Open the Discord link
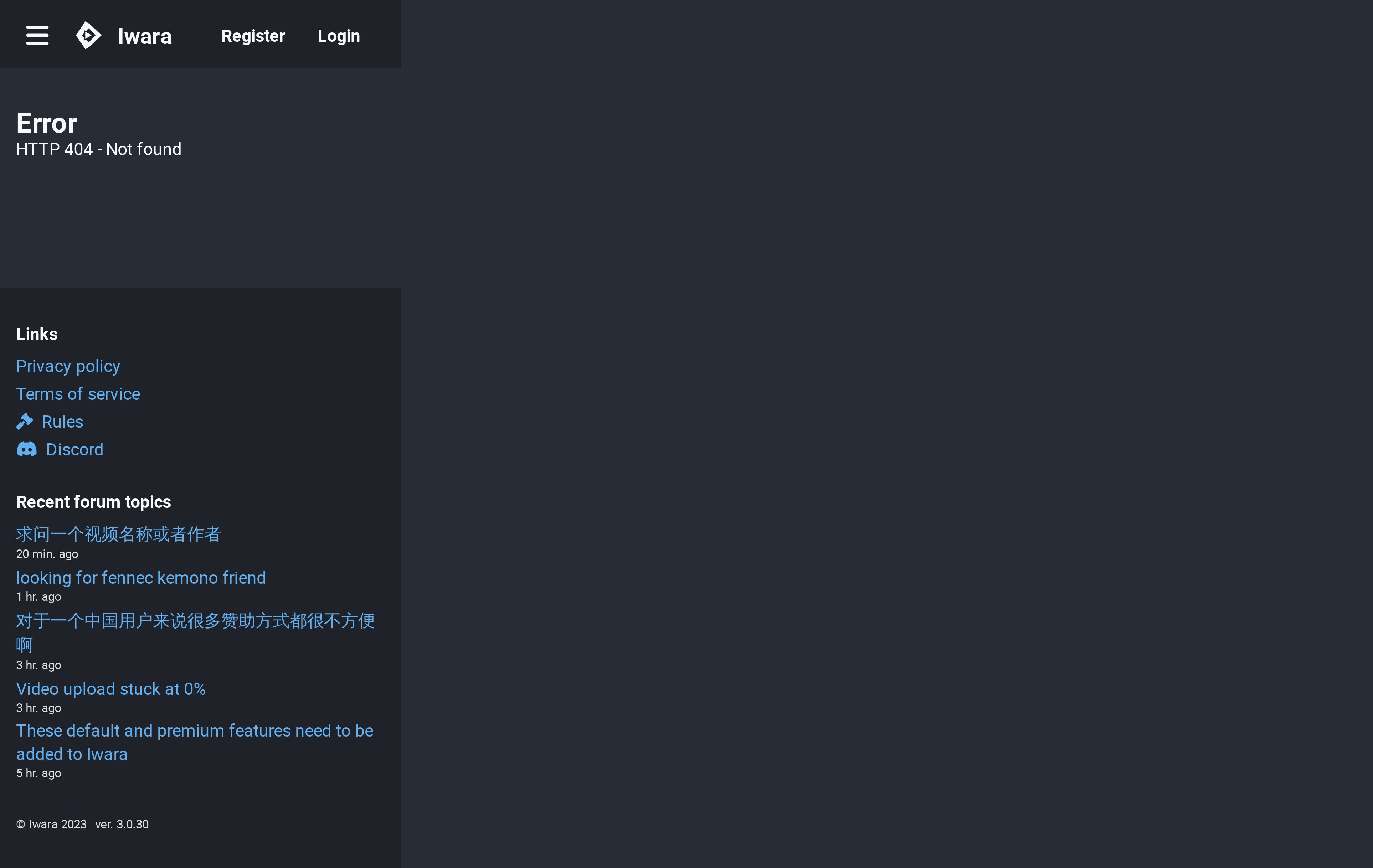 (x=75, y=450)
